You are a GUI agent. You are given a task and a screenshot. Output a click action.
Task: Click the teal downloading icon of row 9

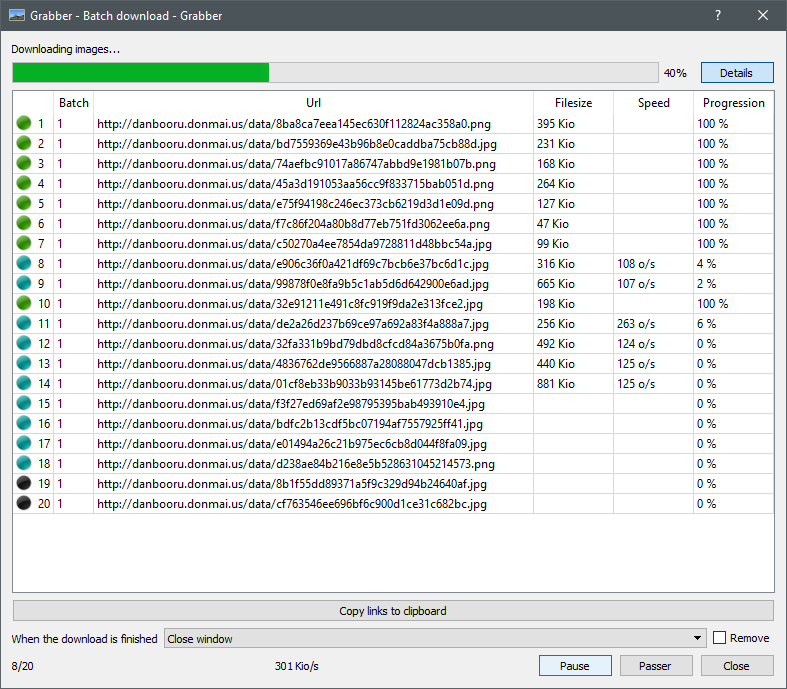24,283
